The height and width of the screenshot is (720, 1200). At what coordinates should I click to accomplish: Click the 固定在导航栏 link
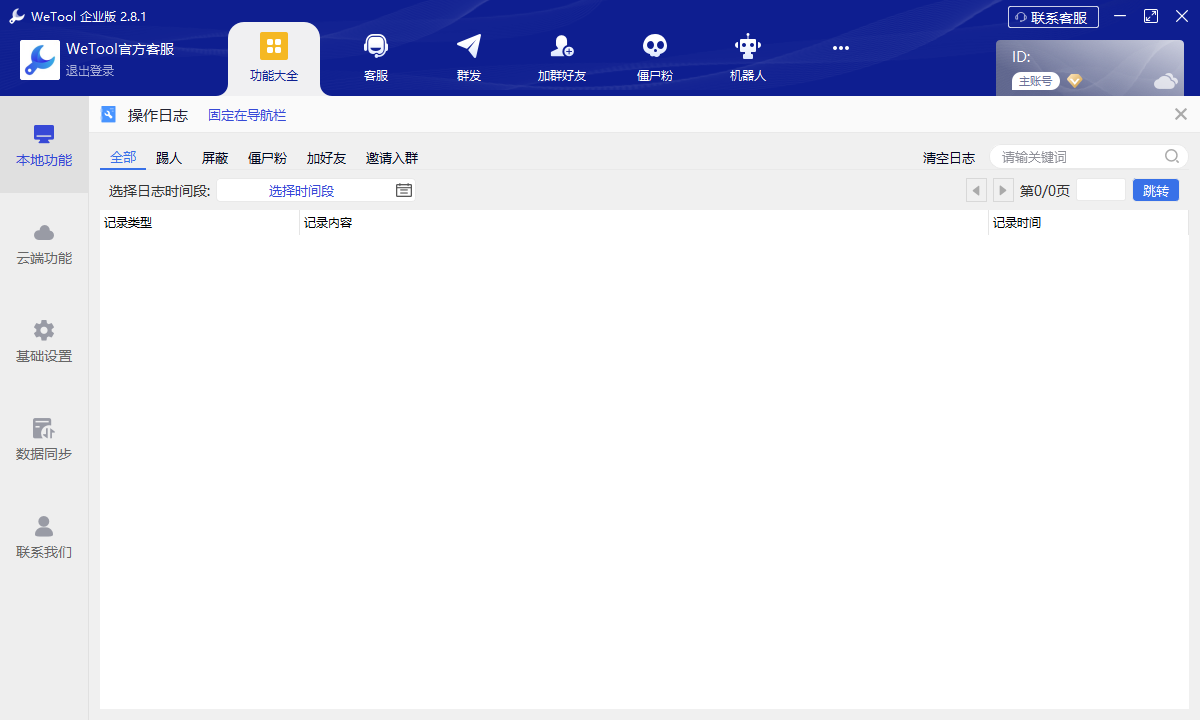tap(247, 115)
